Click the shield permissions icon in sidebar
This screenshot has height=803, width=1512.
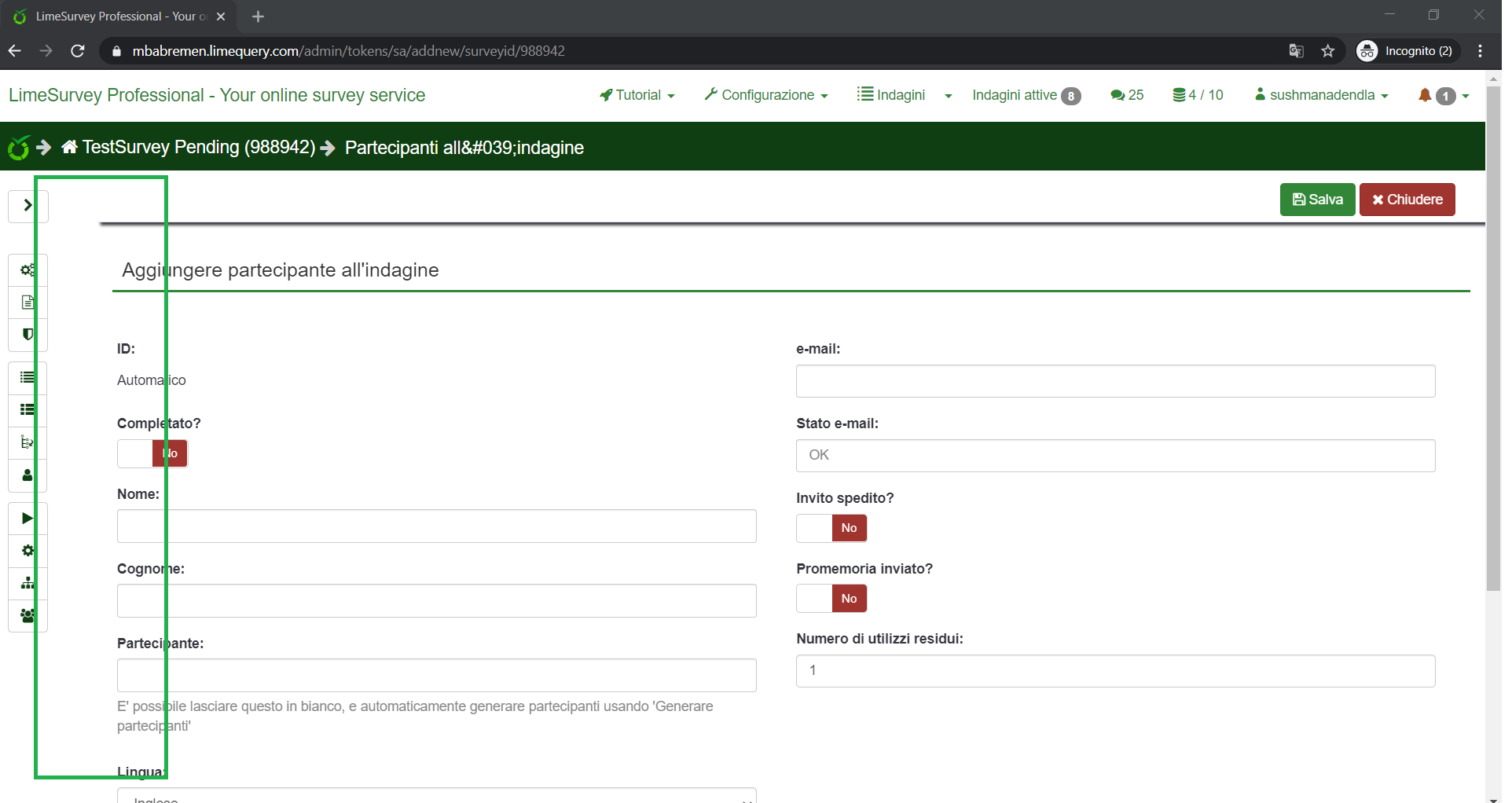tap(28, 335)
